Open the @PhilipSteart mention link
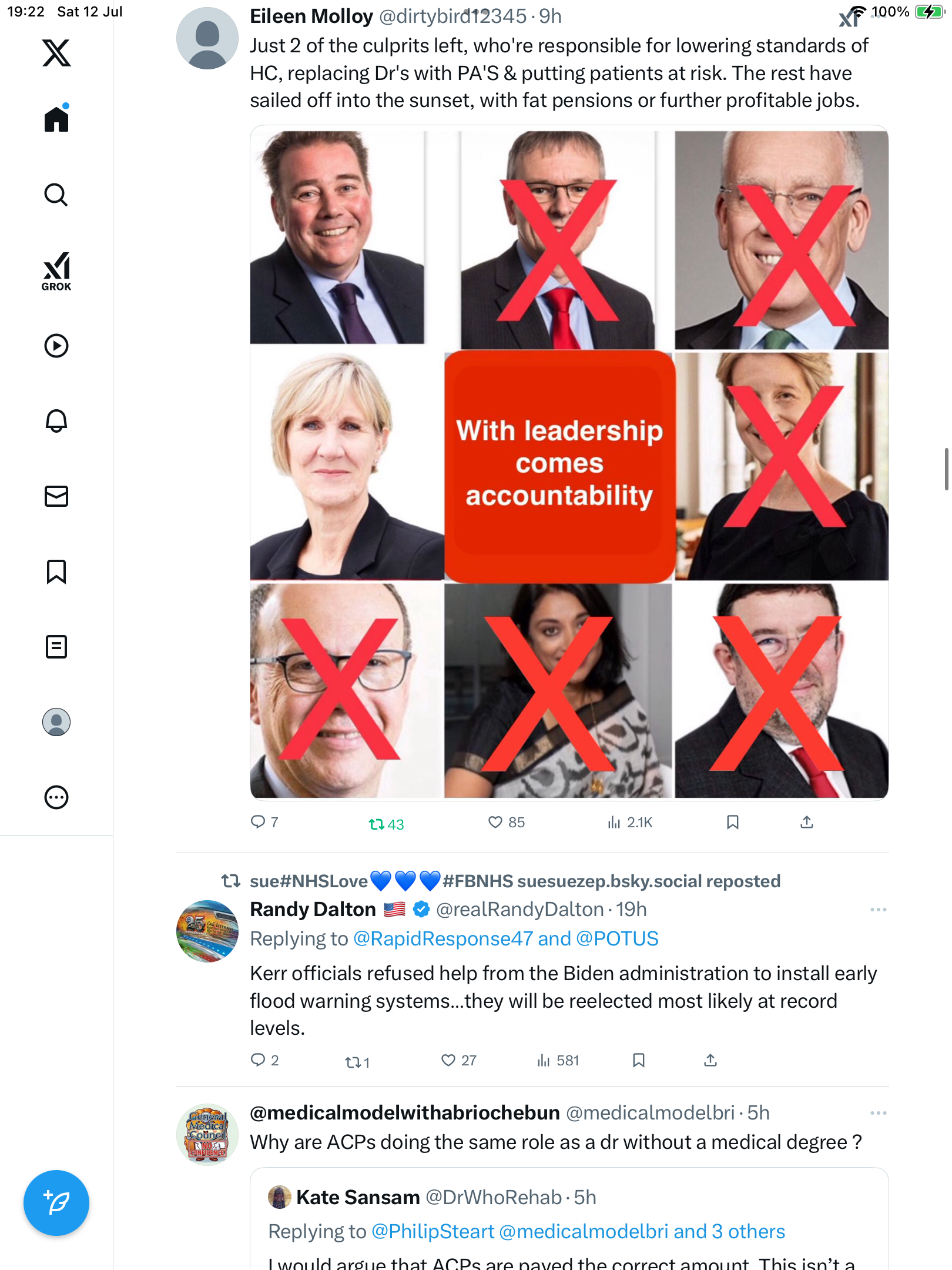This screenshot has width=952, height=1270. click(x=433, y=1231)
